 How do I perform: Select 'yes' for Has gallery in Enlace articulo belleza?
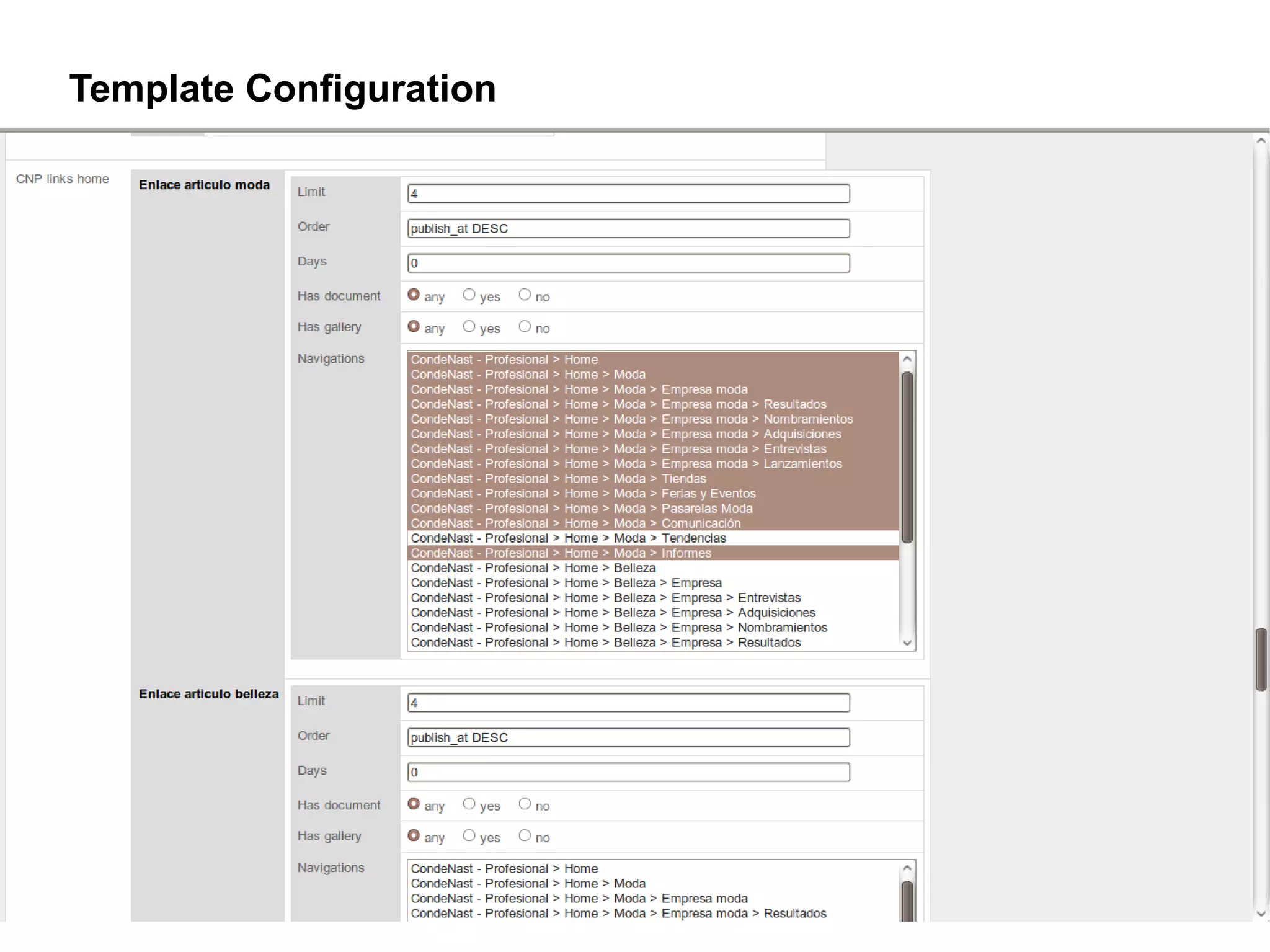(469, 836)
